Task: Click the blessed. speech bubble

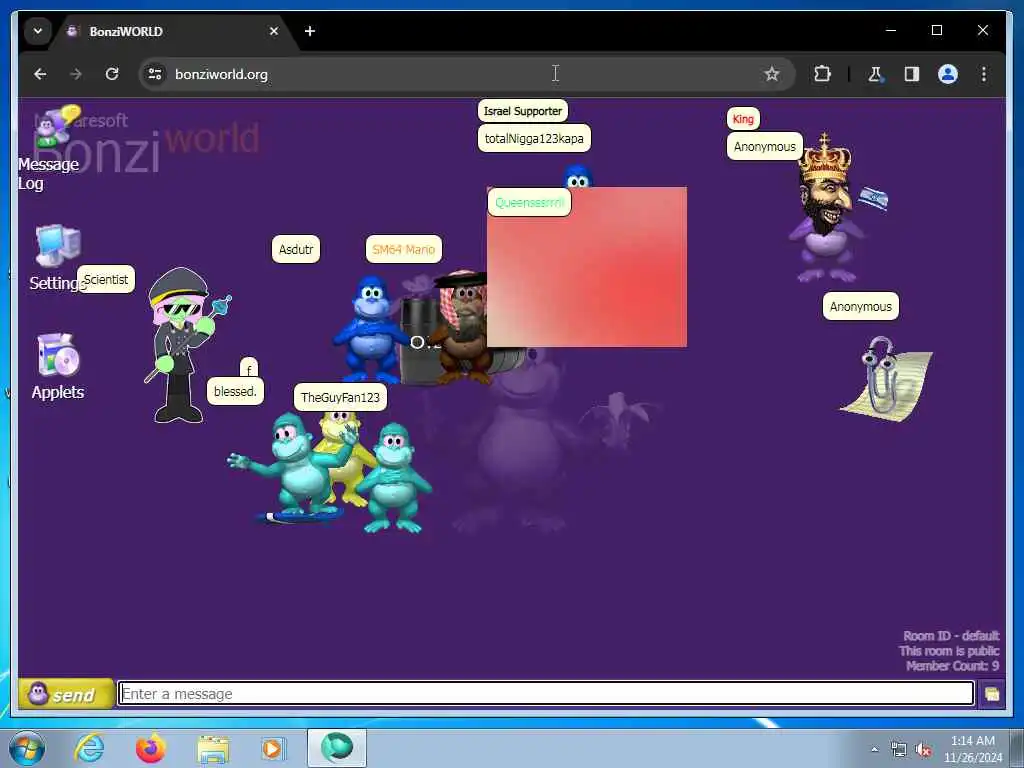Action: 235,391
